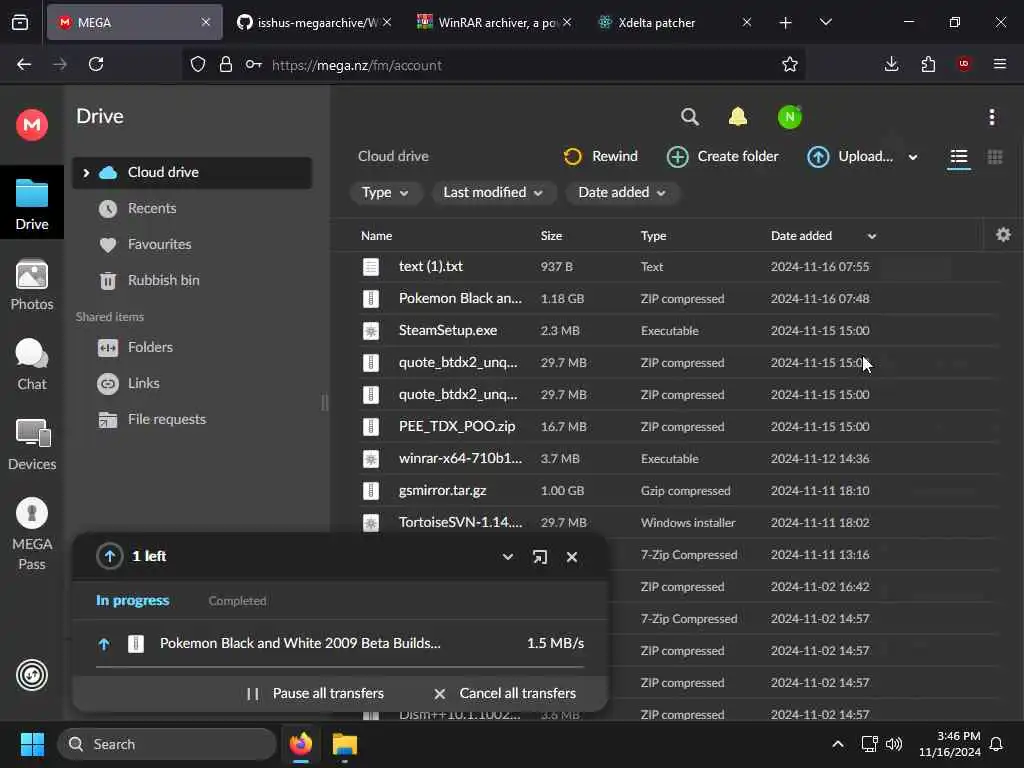Click the Rewind button

(x=600, y=157)
